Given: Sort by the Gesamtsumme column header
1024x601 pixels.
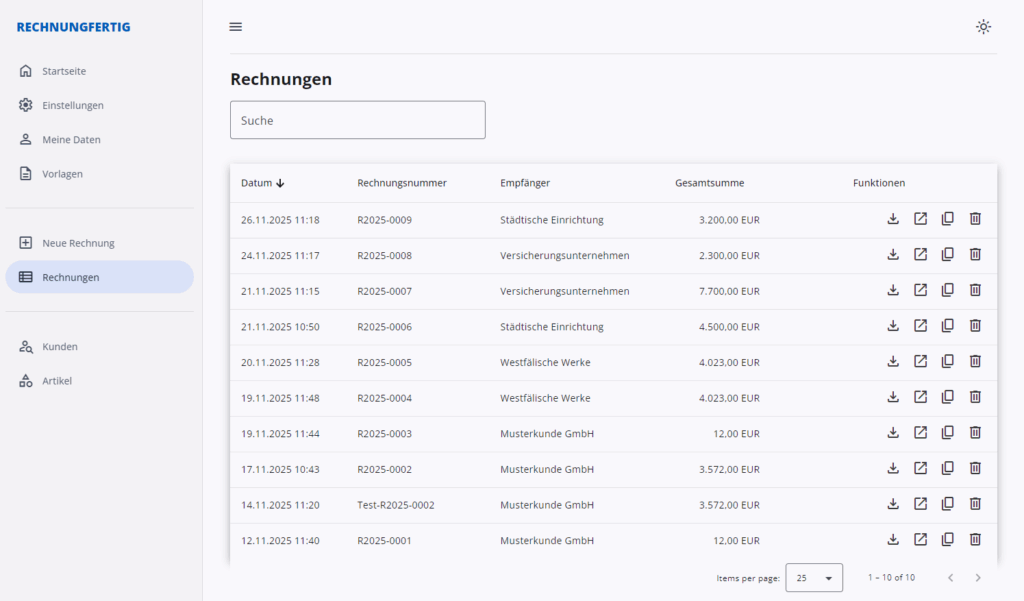Looking at the screenshot, I should click(x=709, y=183).
